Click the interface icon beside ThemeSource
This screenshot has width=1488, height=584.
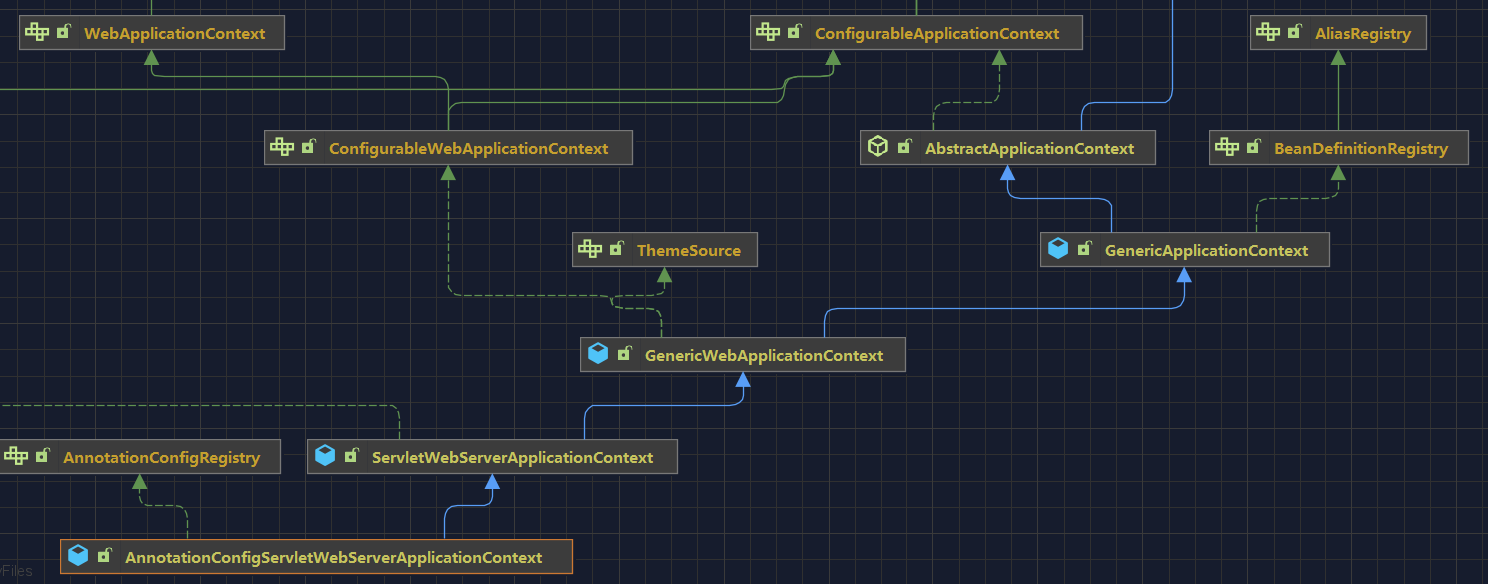coord(589,249)
